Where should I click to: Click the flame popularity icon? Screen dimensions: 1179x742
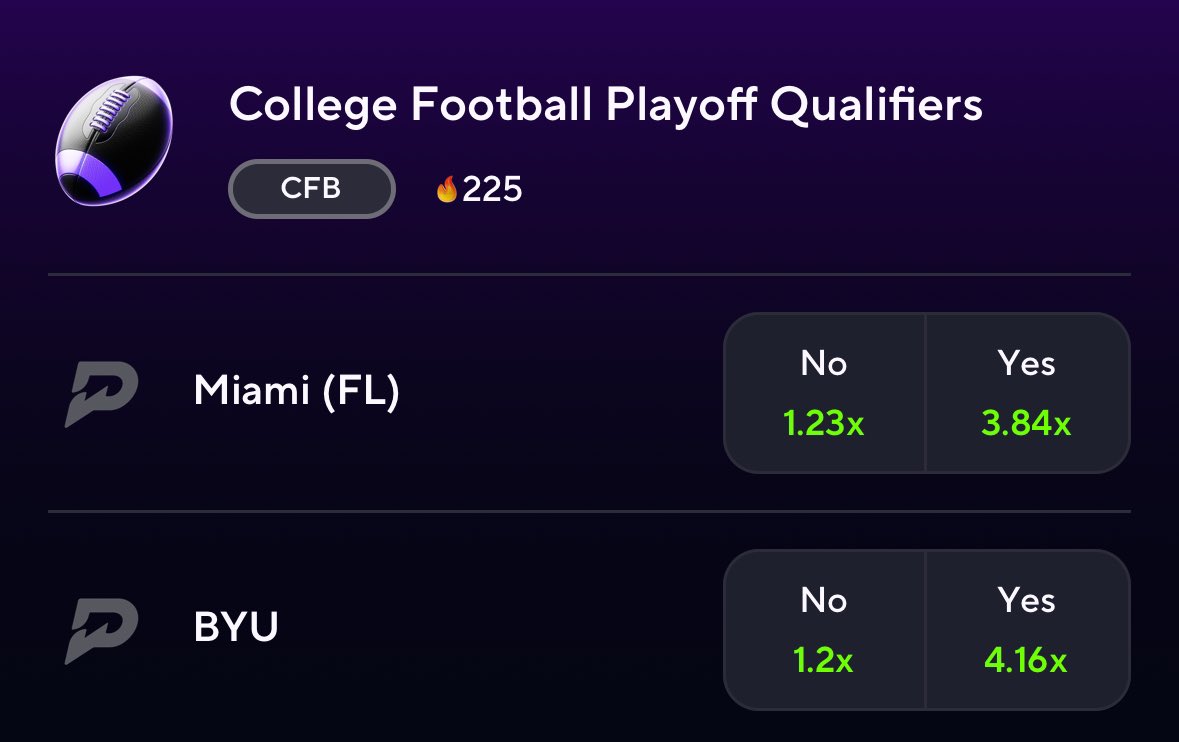447,189
